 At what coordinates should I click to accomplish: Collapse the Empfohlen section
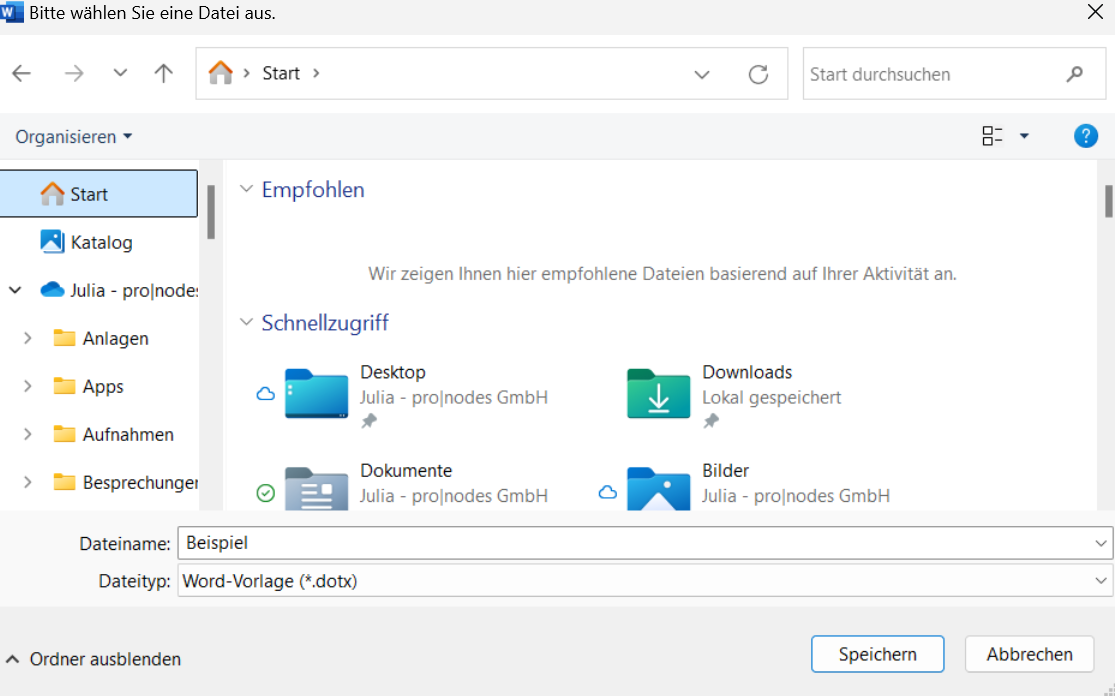(x=246, y=190)
